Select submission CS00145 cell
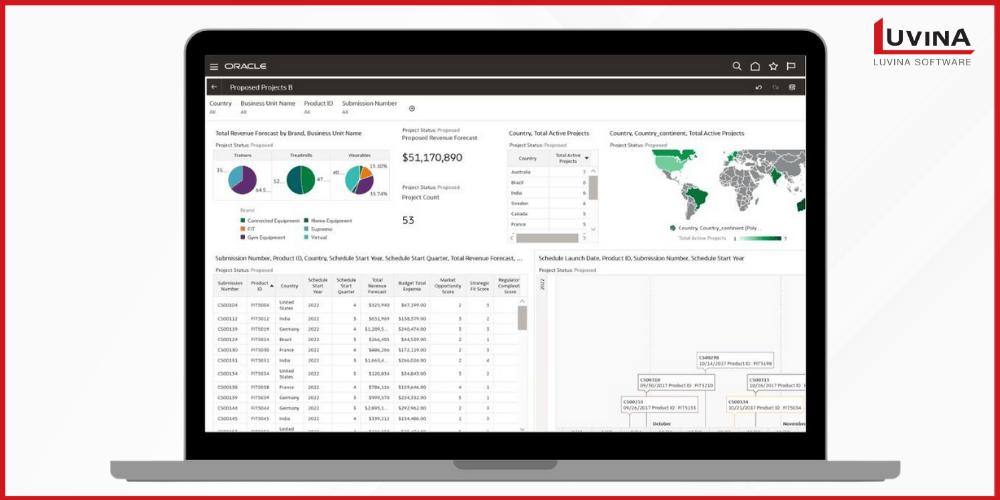Image resolution: width=1000 pixels, height=500 pixels. pyautogui.click(x=228, y=418)
